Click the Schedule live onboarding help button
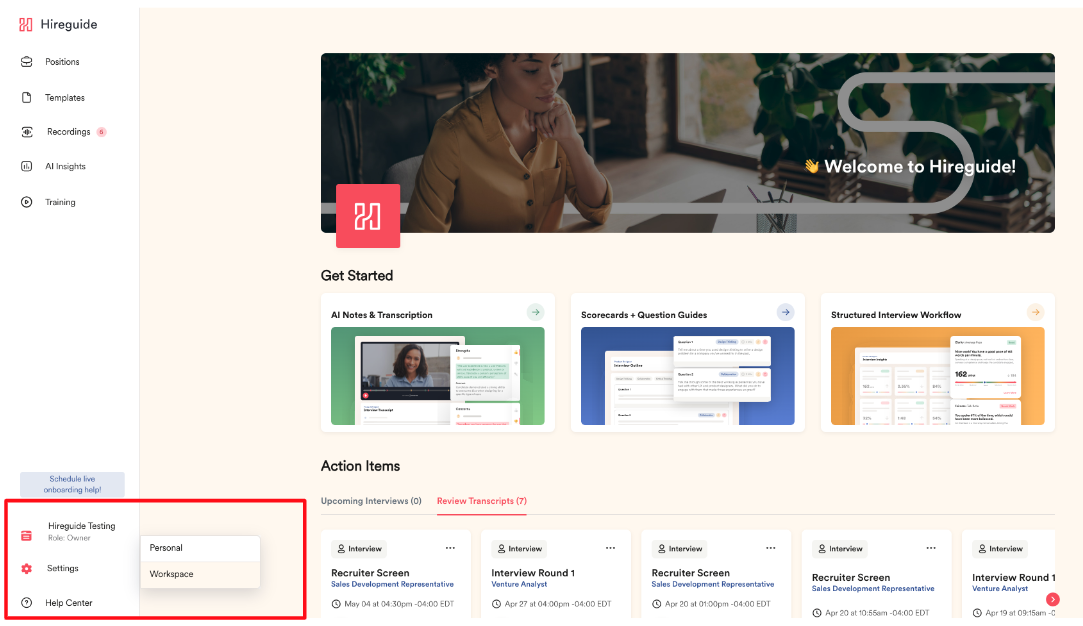Screen dimensions: 1083x626 (x=73, y=484)
